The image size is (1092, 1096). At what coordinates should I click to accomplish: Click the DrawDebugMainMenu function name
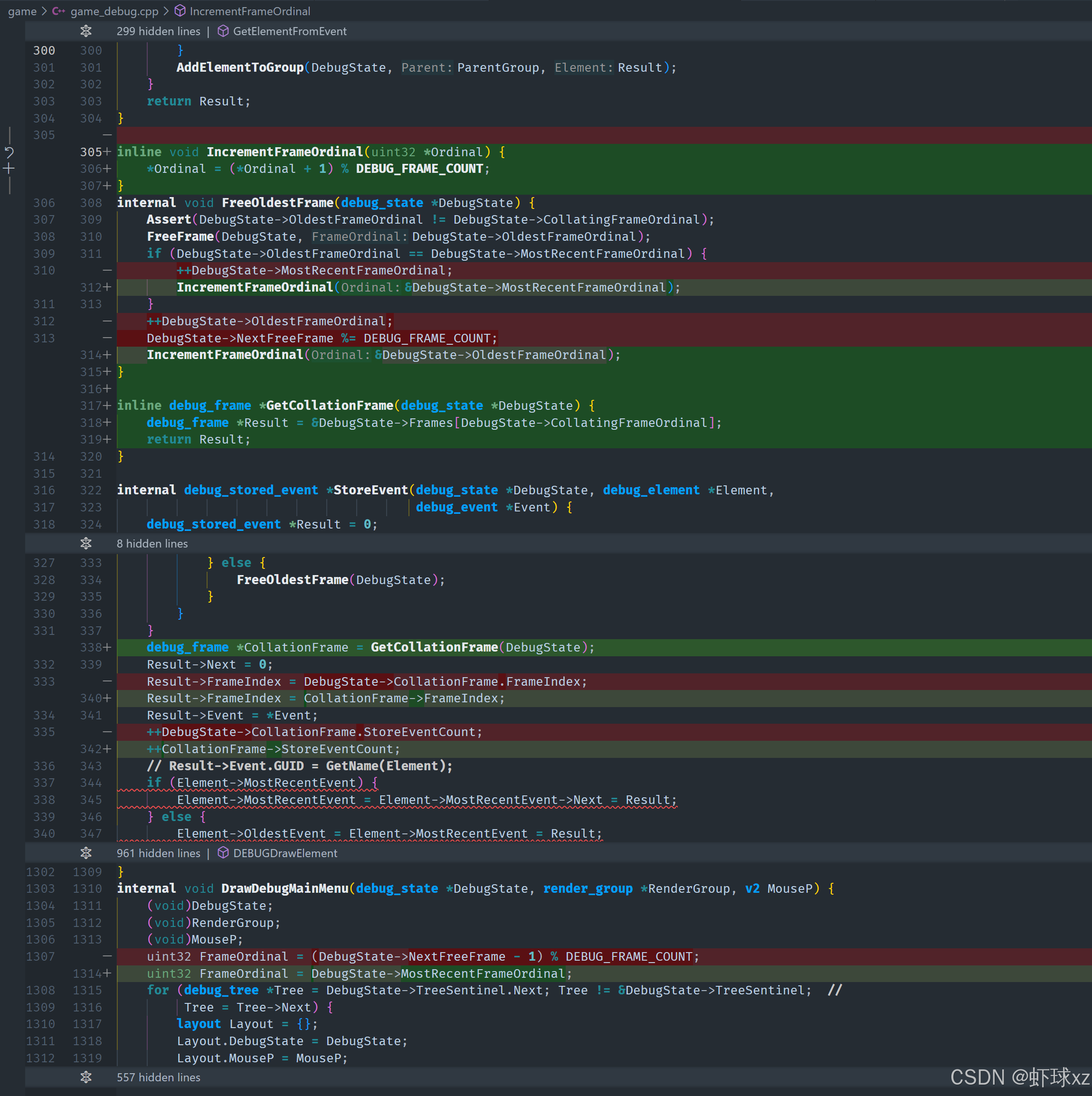point(285,888)
